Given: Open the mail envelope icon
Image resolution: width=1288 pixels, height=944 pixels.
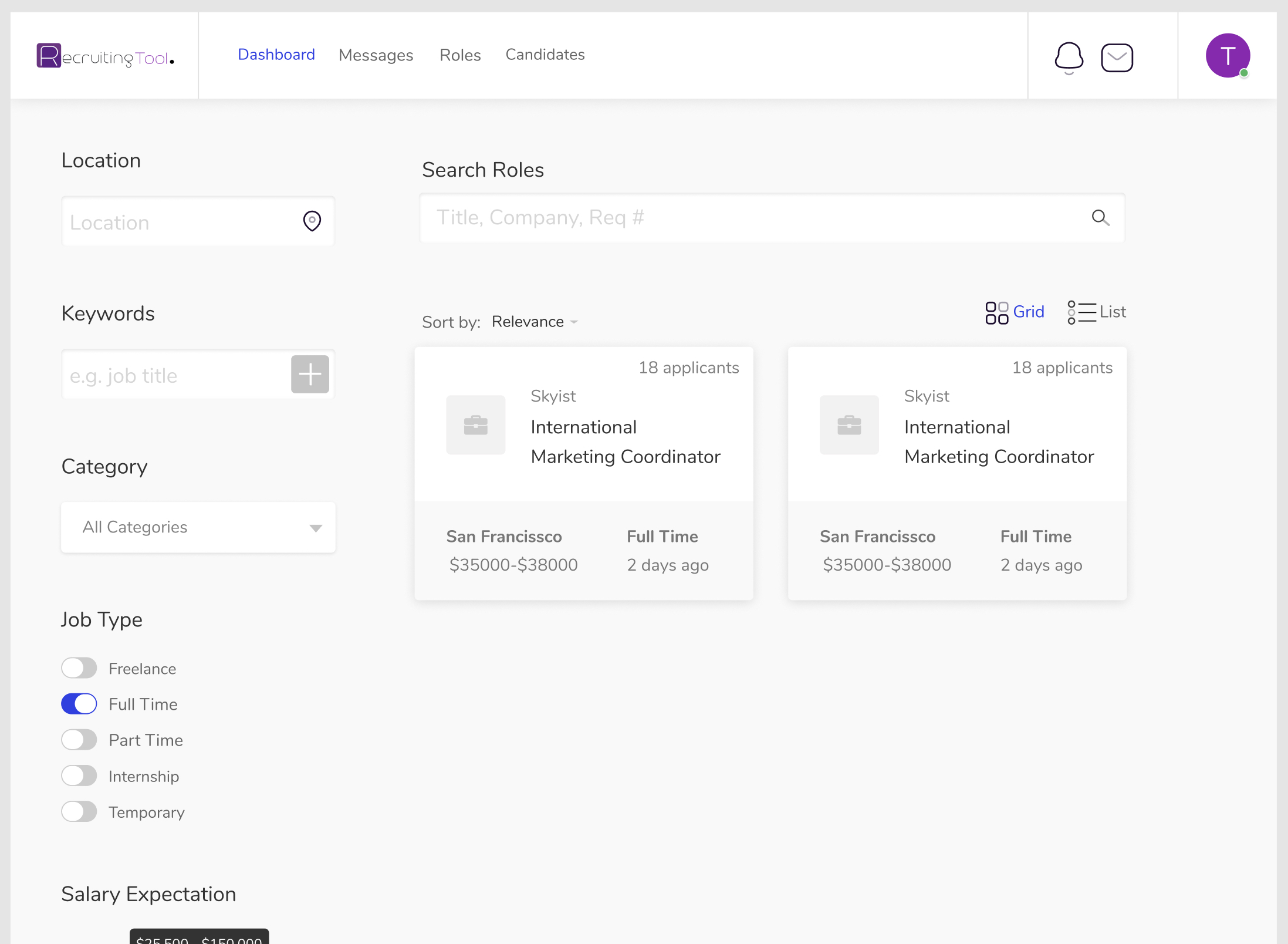Looking at the screenshot, I should [1117, 58].
